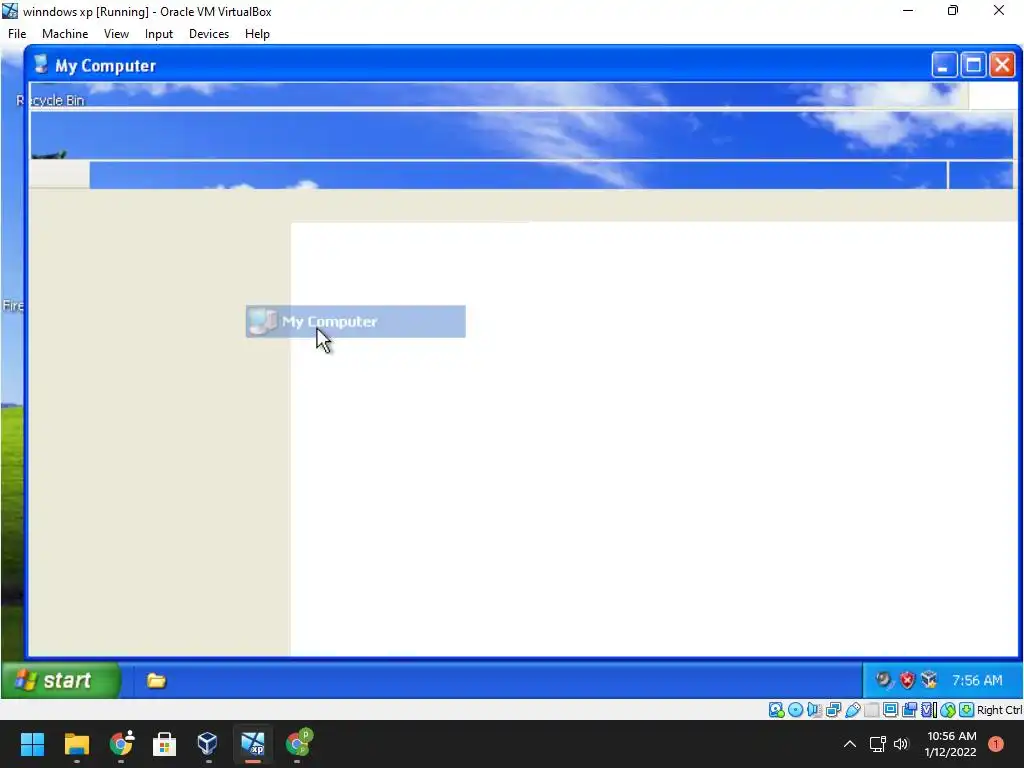Select the My Computer item under cursor
The height and width of the screenshot is (768, 1024).
[355, 321]
